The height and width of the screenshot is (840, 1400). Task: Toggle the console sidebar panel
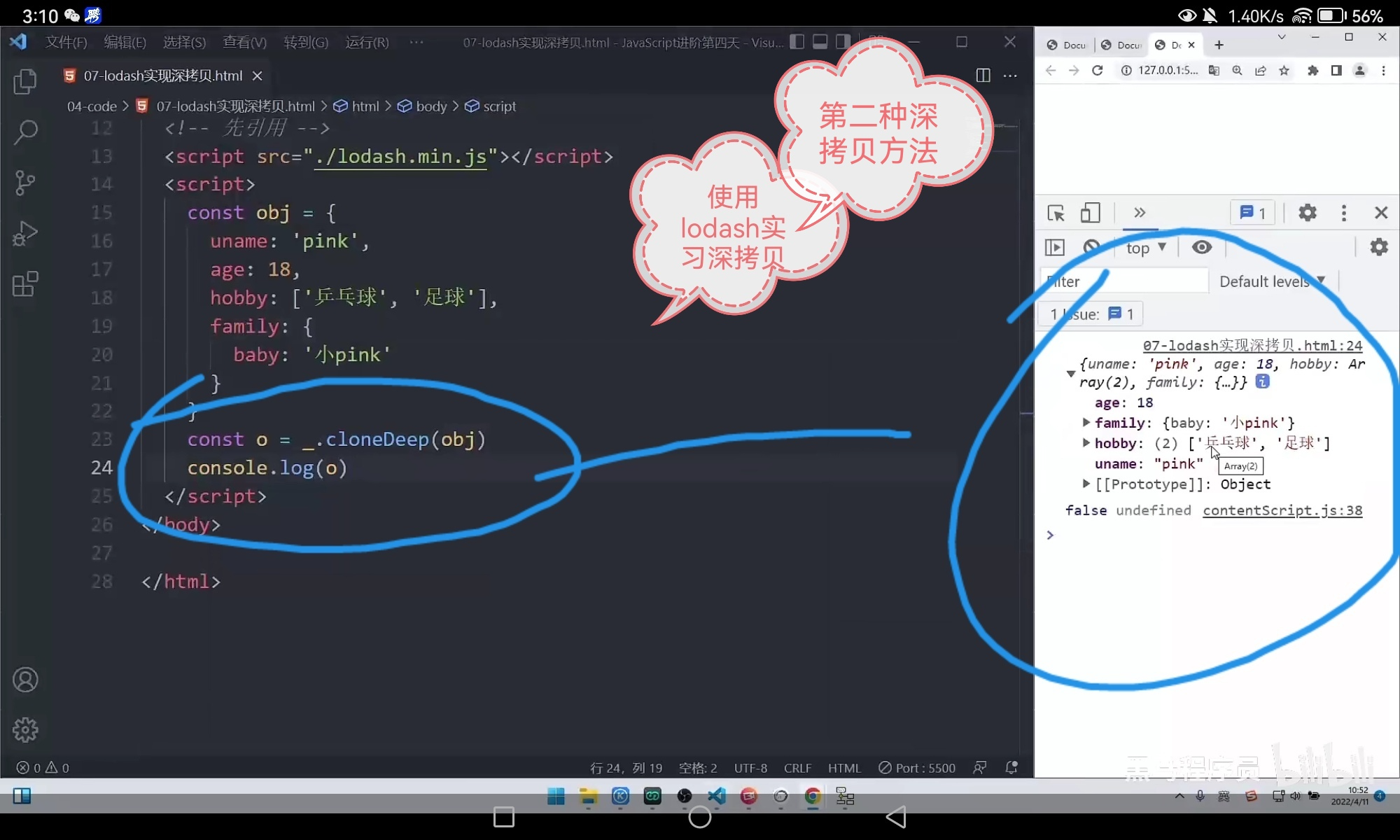click(x=1055, y=247)
